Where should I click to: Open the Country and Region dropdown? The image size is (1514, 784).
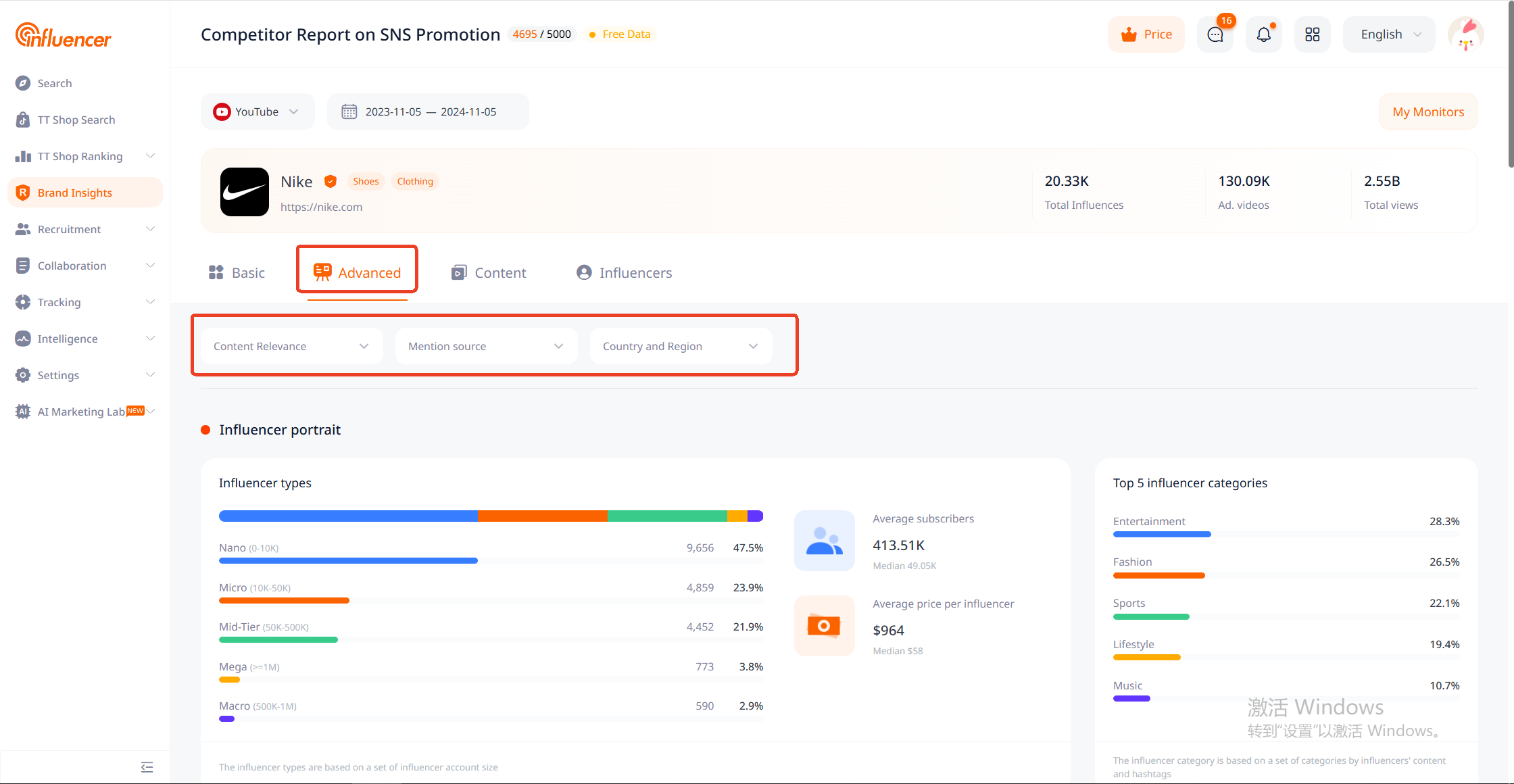681,346
